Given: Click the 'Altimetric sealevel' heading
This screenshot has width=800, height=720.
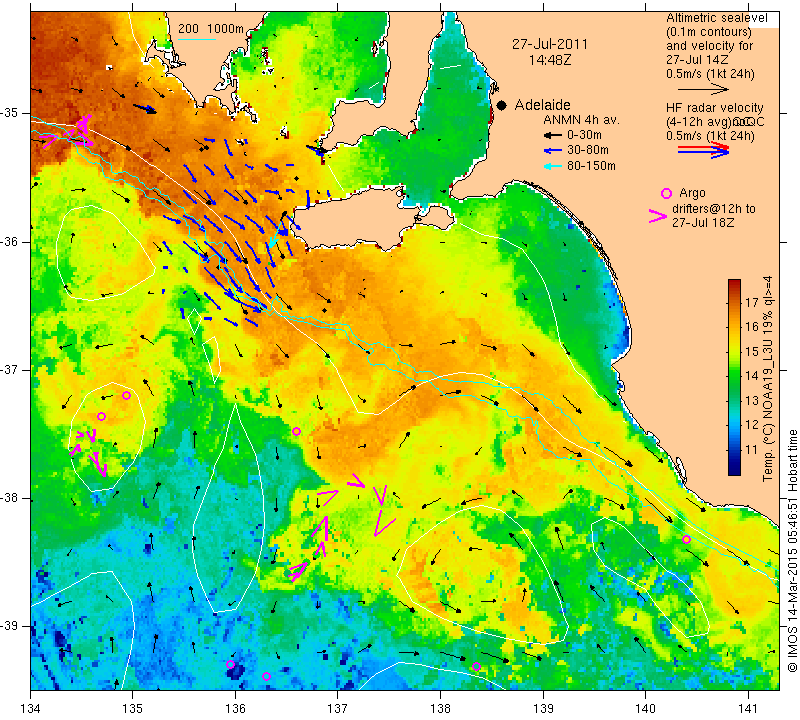Looking at the screenshot, I should [717, 18].
